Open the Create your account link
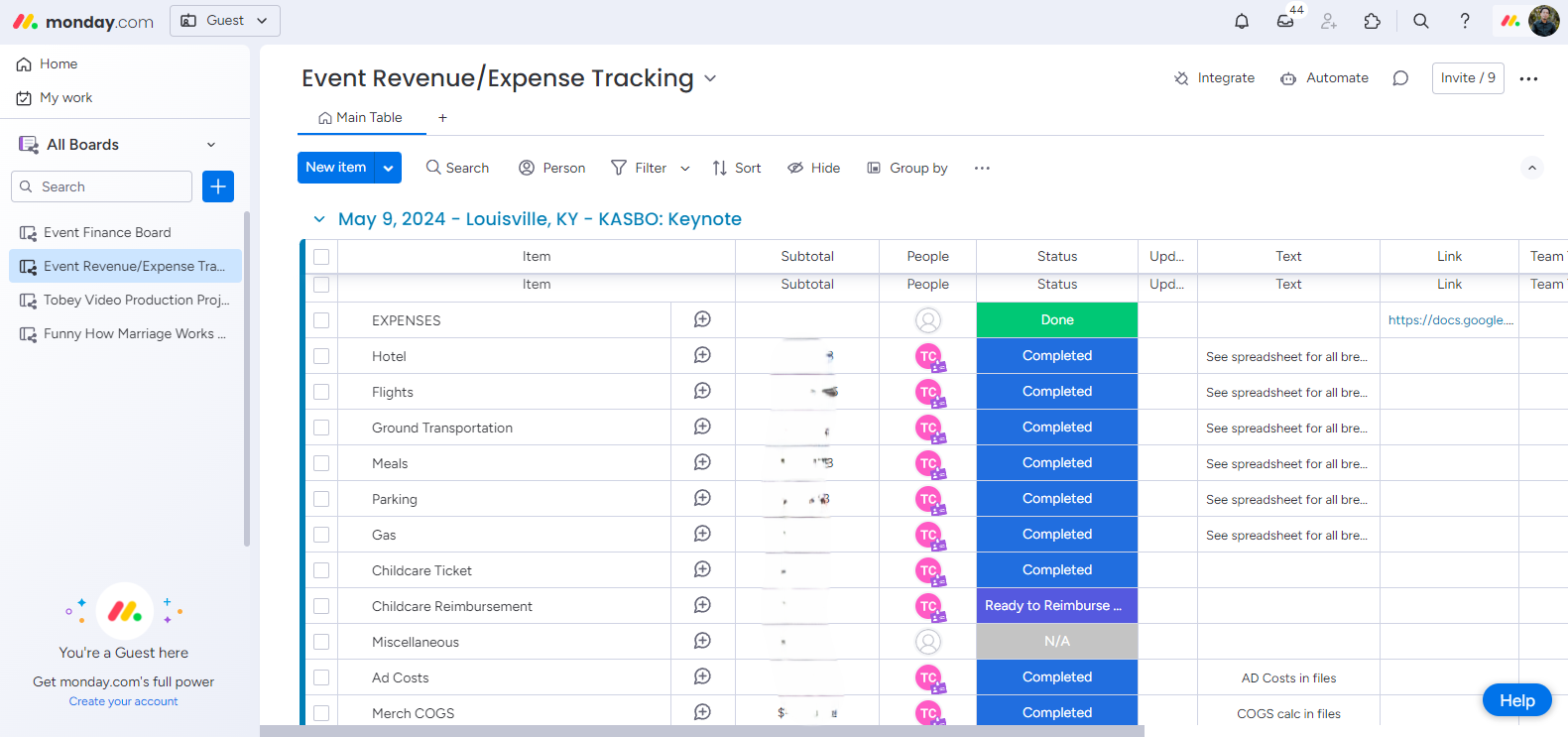The image size is (1568, 737). click(124, 701)
